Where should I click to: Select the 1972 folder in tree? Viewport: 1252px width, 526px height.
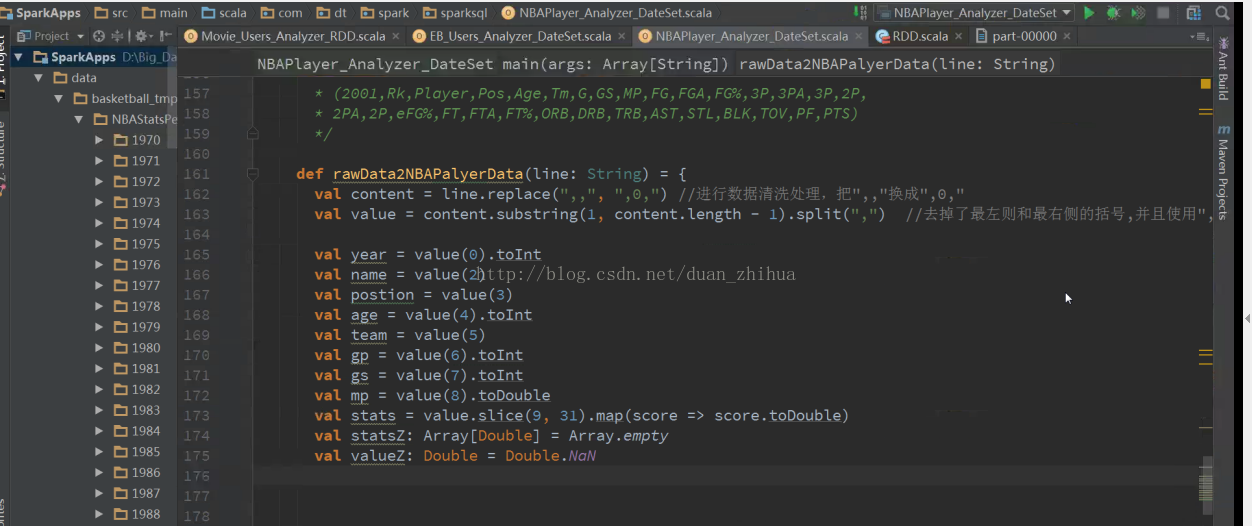pyautogui.click(x=137, y=182)
